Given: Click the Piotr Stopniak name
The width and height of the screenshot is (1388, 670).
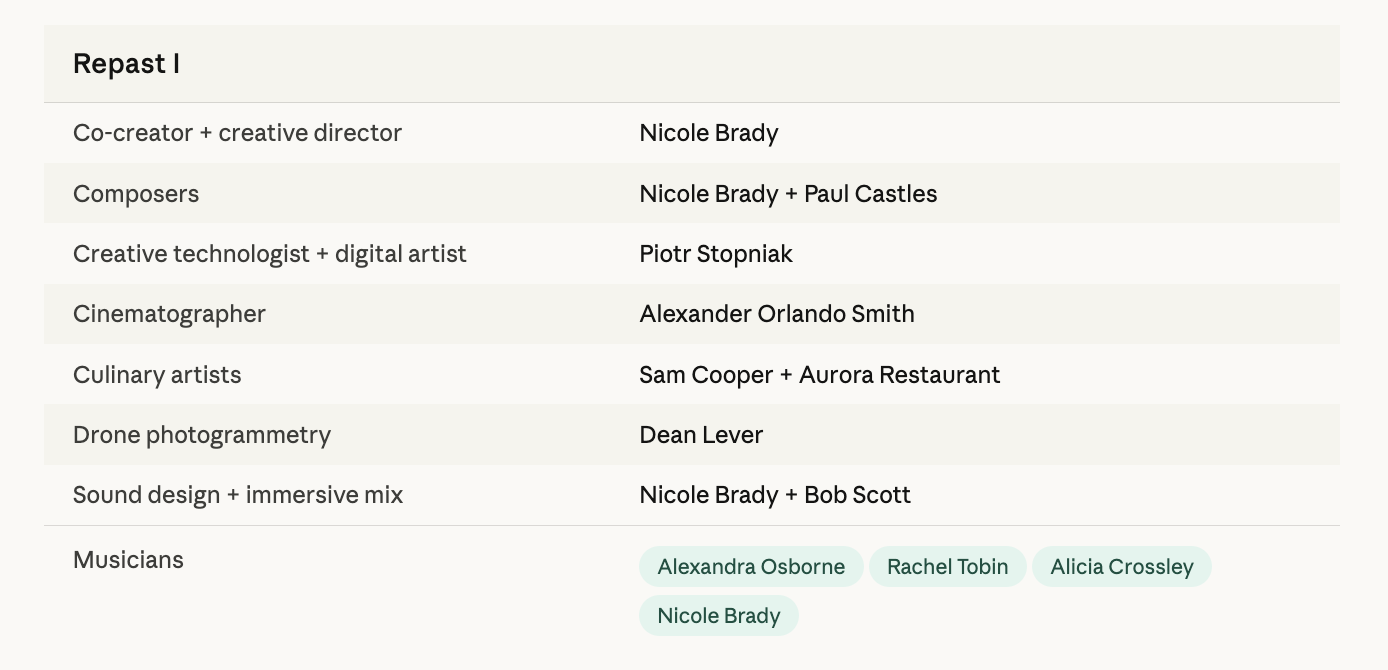Looking at the screenshot, I should 716,254.
